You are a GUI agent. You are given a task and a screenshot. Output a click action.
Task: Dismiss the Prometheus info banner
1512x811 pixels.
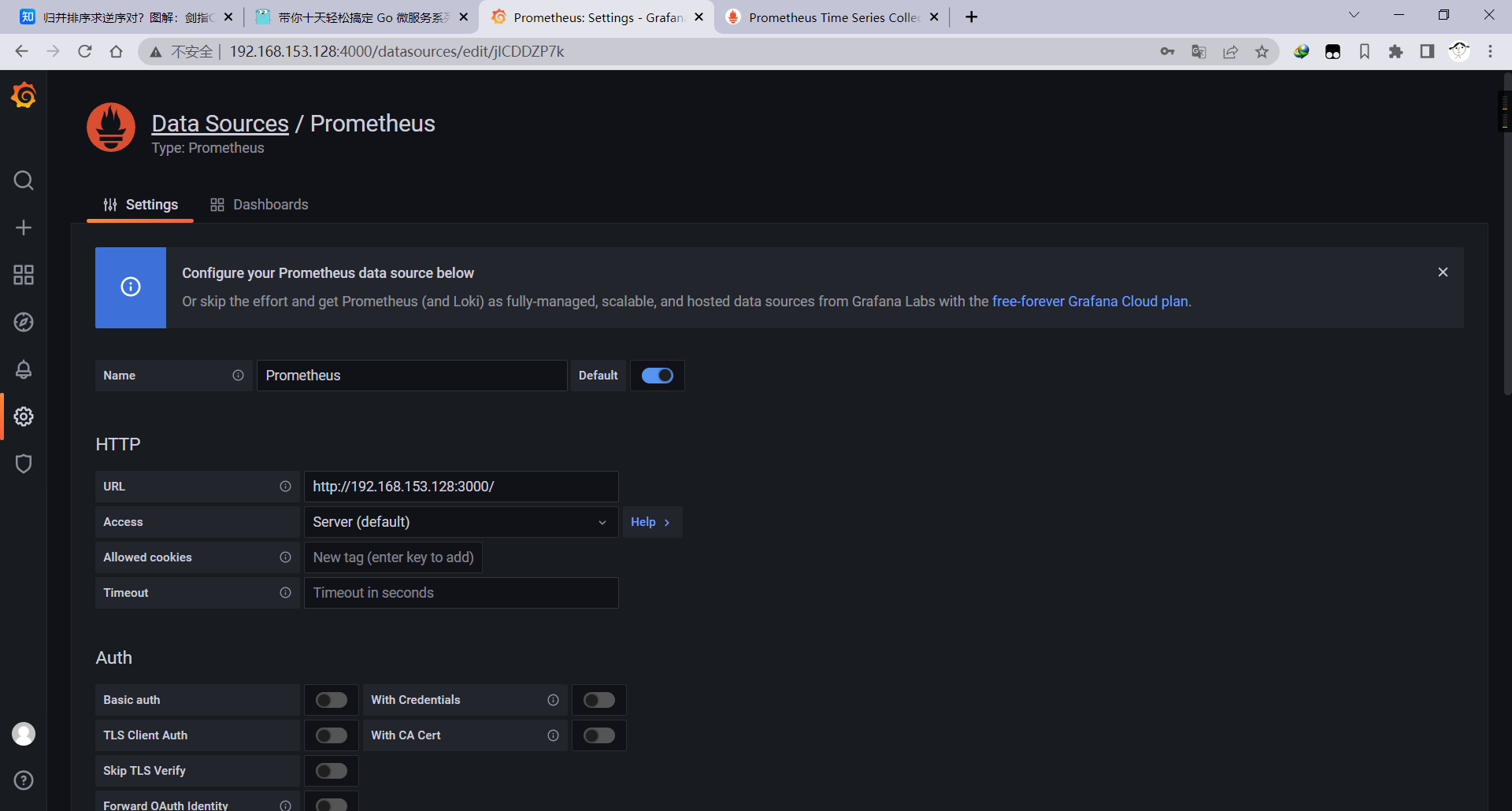click(1443, 272)
